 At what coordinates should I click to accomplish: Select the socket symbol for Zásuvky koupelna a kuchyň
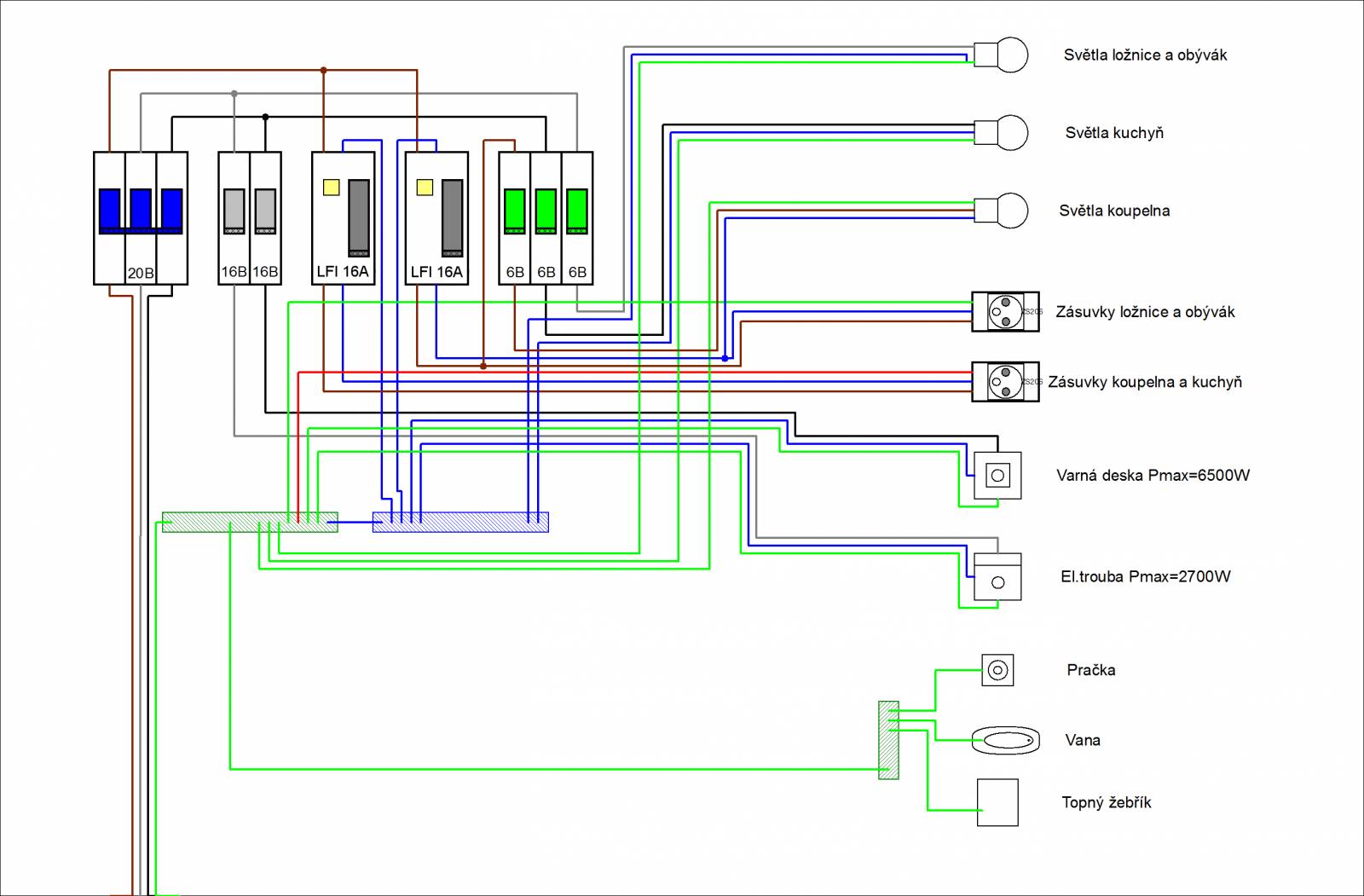click(x=1006, y=382)
